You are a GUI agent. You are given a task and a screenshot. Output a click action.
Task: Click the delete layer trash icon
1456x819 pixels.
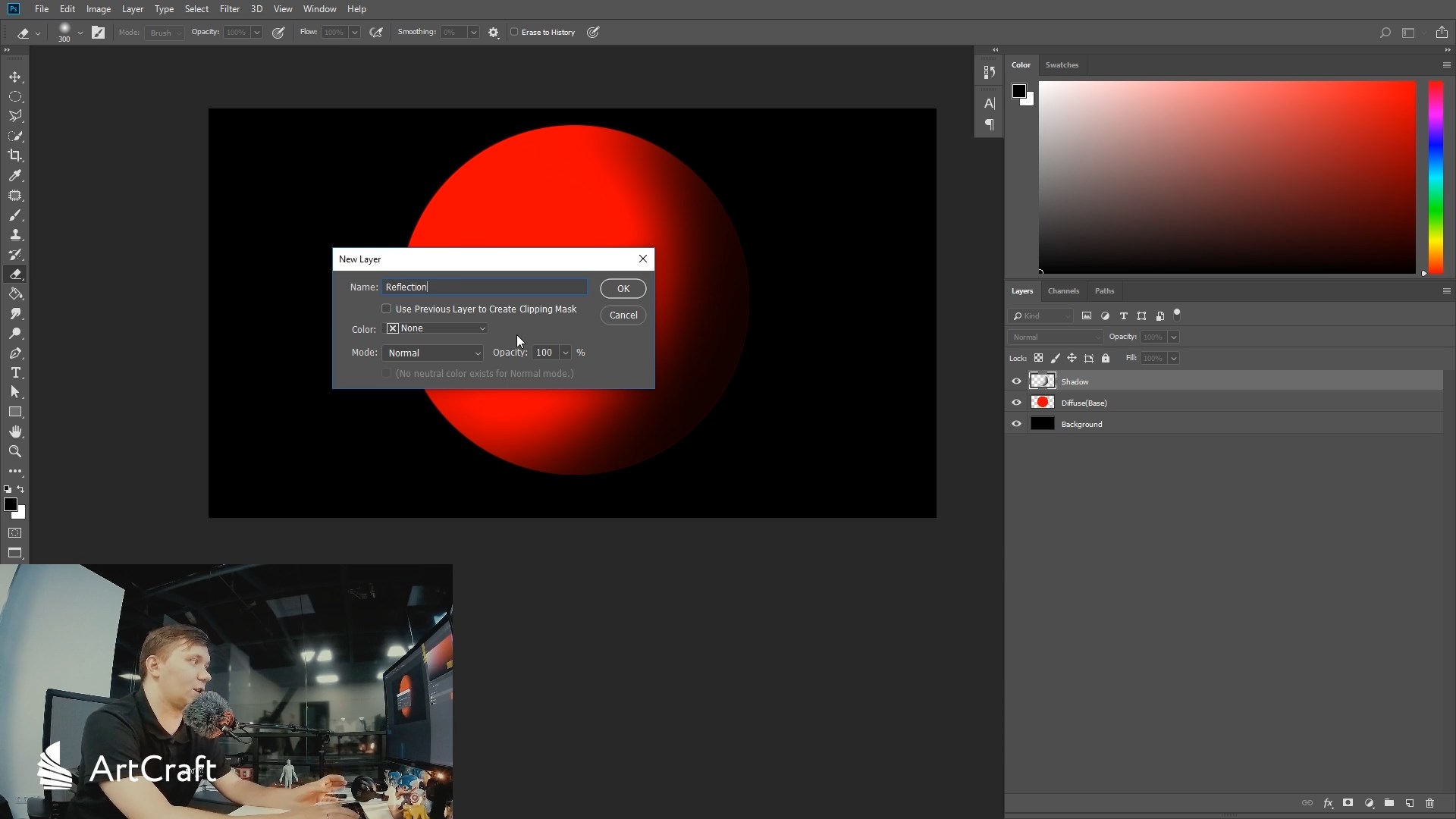(x=1430, y=803)
